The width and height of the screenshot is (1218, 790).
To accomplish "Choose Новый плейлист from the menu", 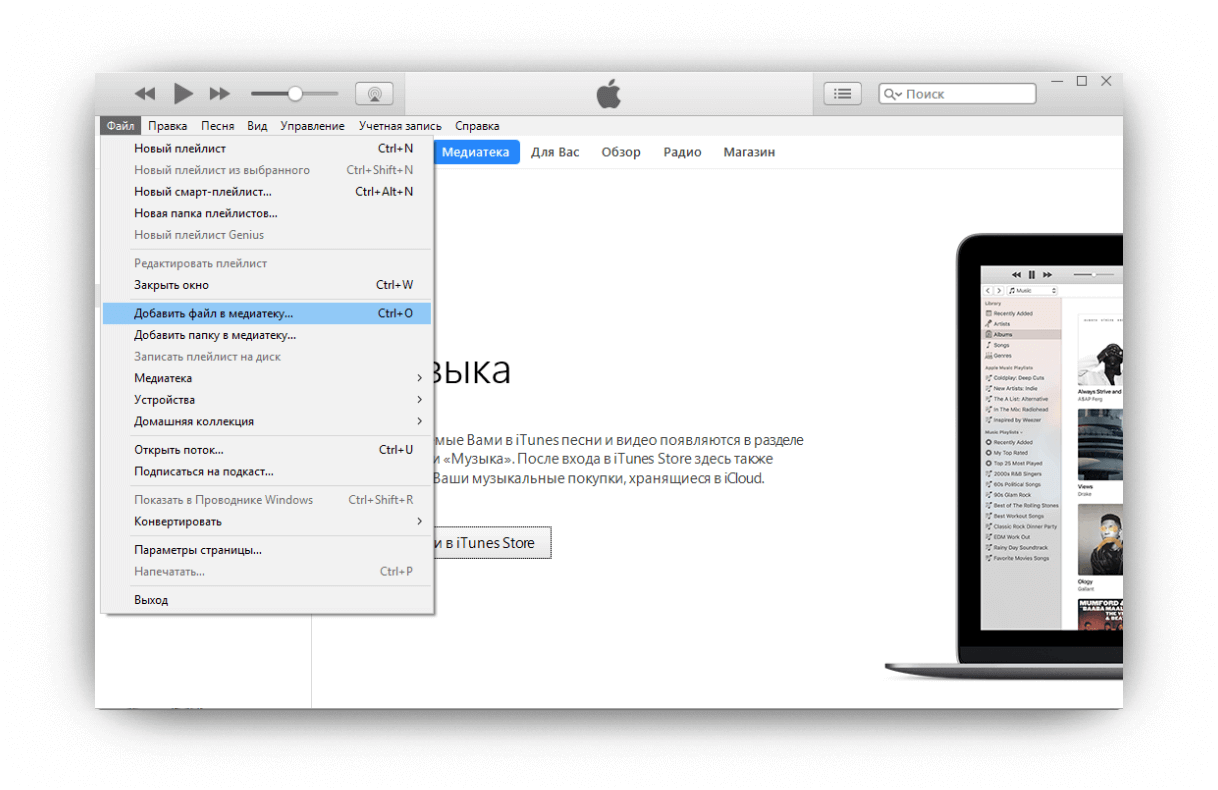I will 267,149.
